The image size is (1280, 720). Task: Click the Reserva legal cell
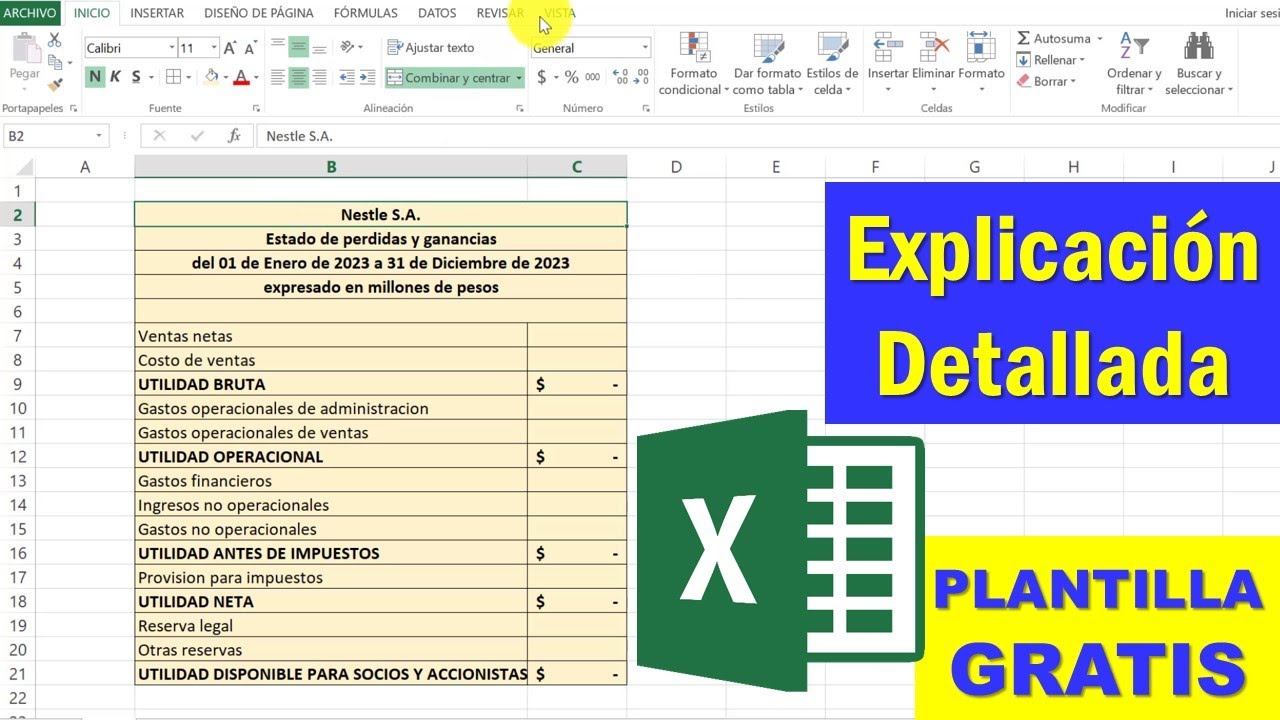point(331,626)
